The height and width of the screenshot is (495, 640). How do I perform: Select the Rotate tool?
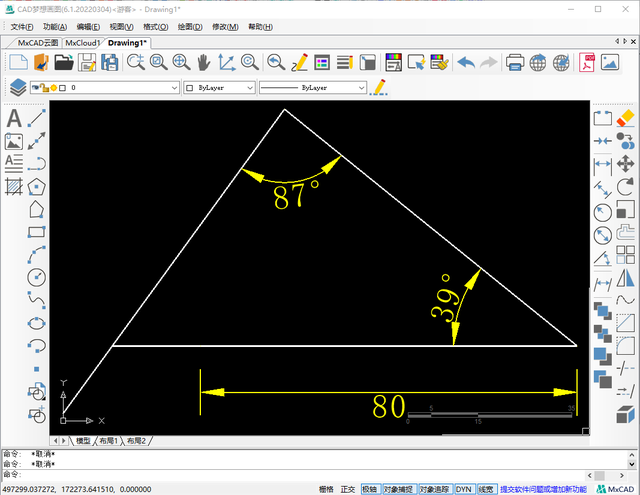(x=625, y=187)
